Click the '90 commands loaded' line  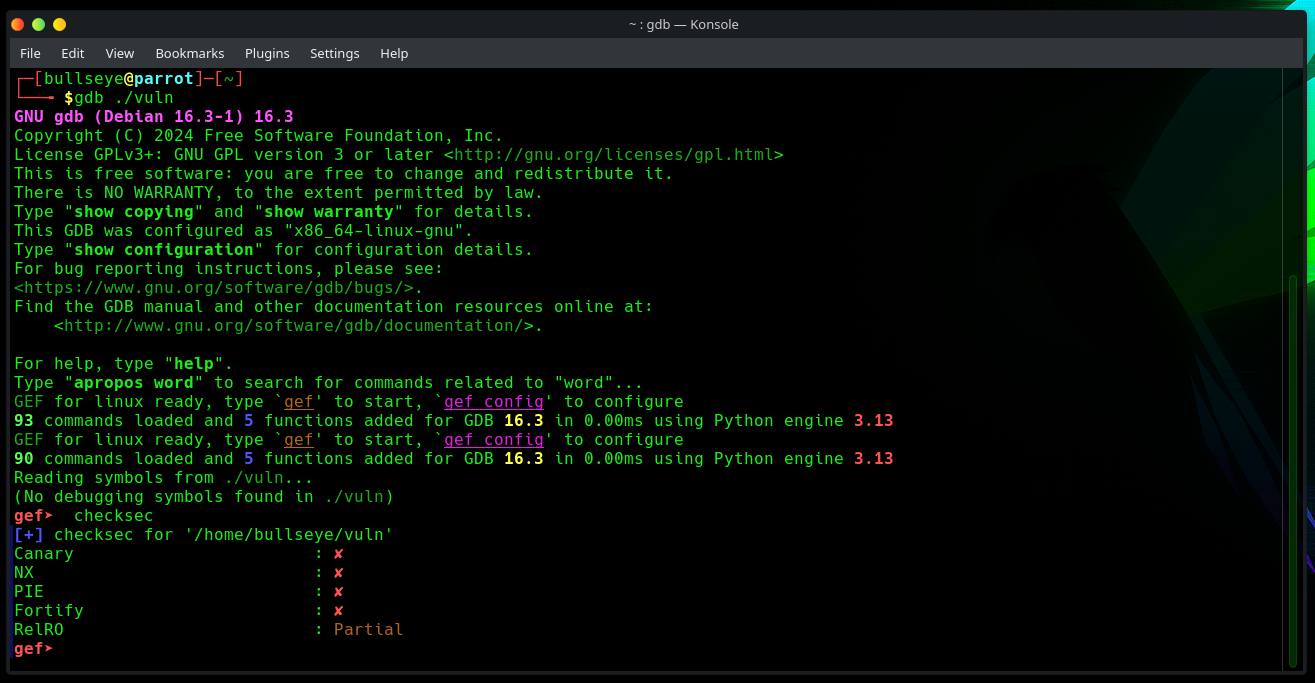454,459
